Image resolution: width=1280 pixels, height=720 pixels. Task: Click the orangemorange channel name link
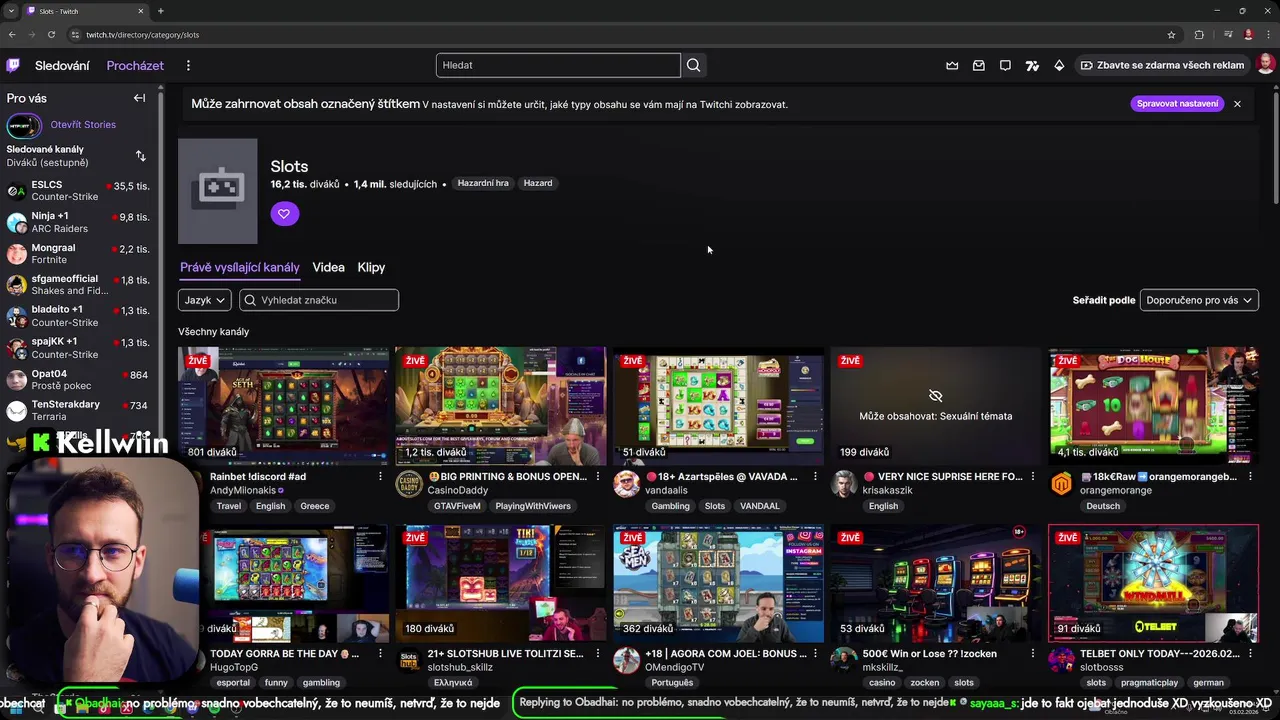coord(1116,491)
